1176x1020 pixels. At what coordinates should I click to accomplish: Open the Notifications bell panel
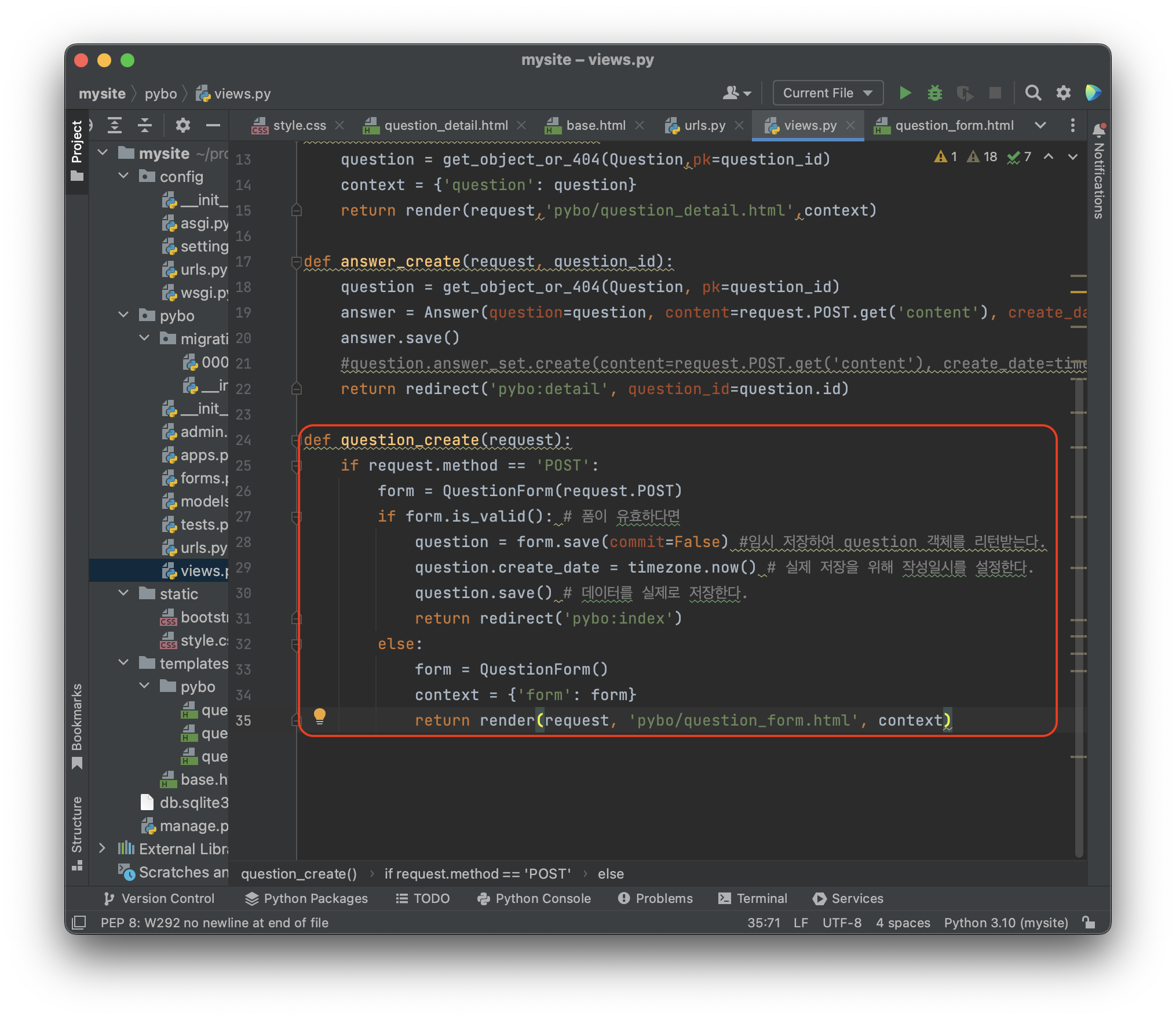tap(1098, 130)
